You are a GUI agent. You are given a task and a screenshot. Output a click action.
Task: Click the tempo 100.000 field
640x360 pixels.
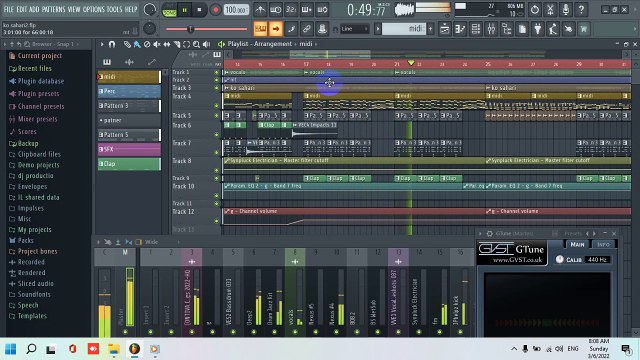pyautogui.click(x=236, y=9)
